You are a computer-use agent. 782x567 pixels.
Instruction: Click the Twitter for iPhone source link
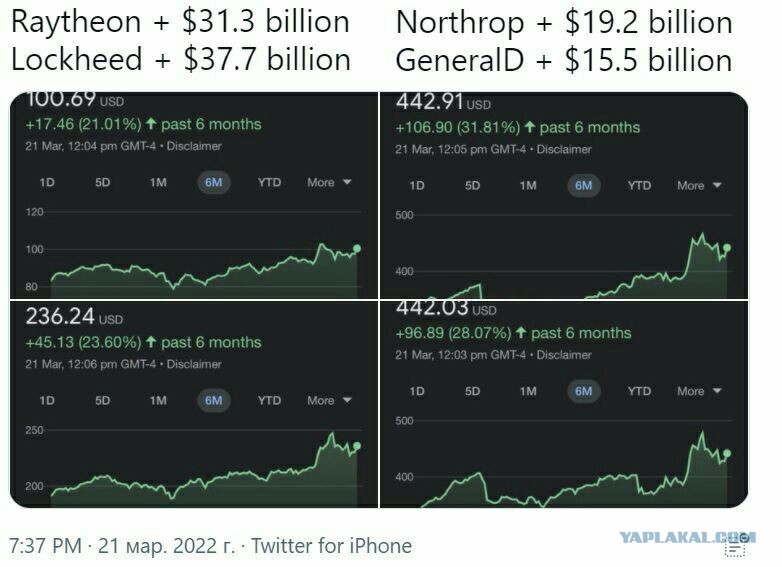click(332, 546)
